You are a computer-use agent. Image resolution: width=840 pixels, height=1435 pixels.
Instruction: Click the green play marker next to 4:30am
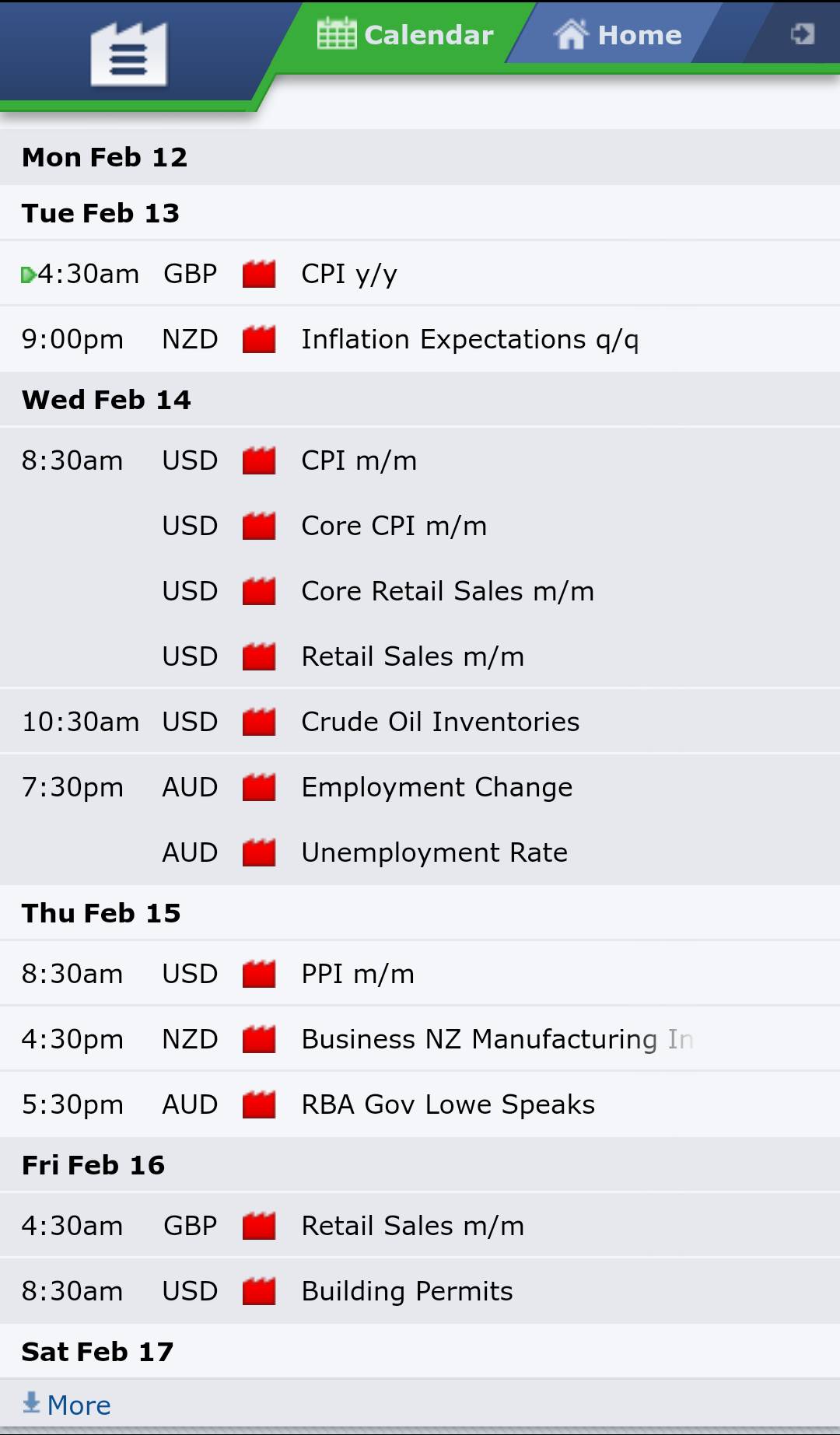pyautogui.click(x=28, y=273)
